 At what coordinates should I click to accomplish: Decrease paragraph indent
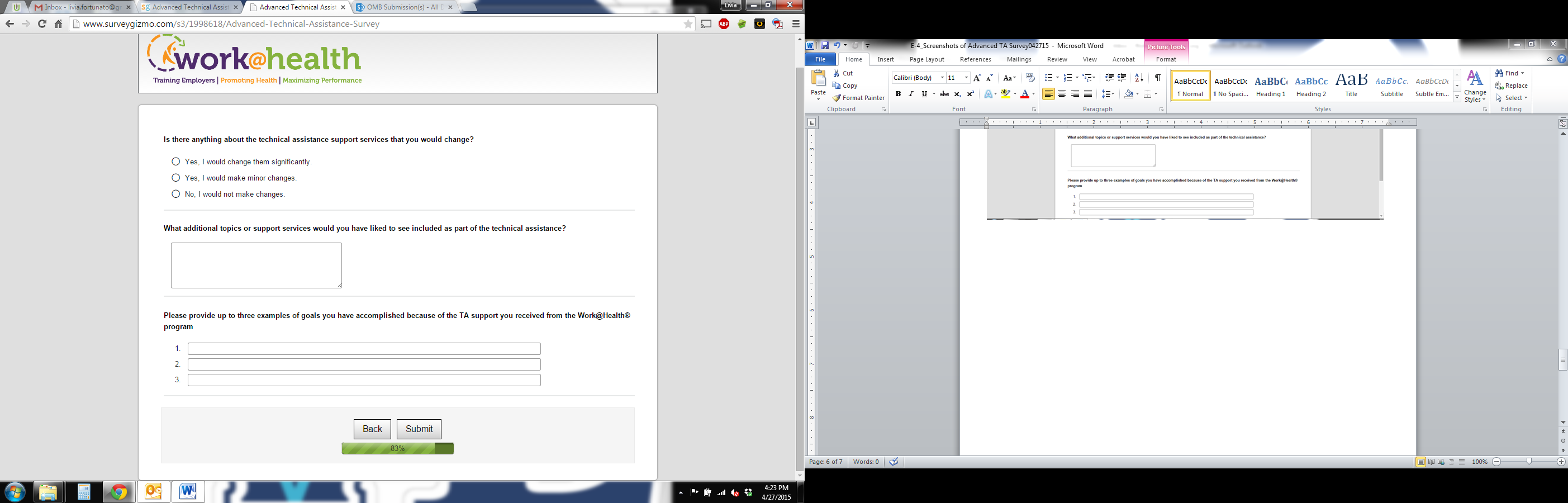point(1109,78)
